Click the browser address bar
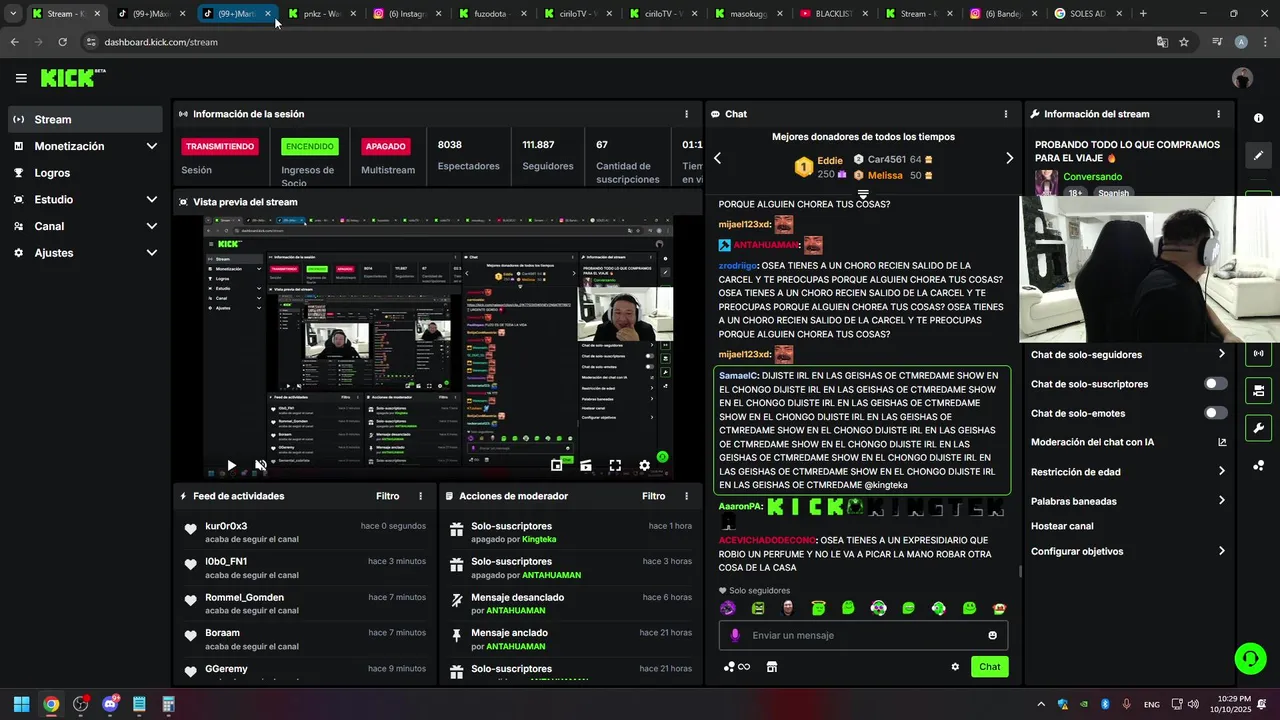This screenshot has height=720, width=1280. pos(620,42)
